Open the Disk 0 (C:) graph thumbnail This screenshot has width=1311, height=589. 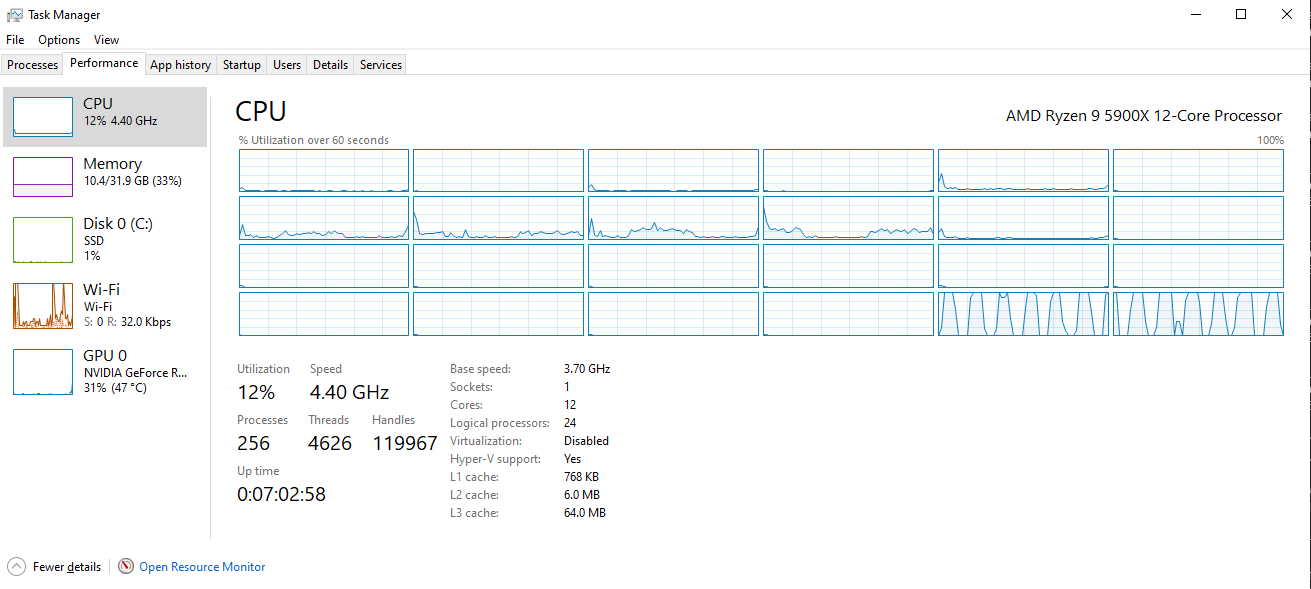click(43, 241)
